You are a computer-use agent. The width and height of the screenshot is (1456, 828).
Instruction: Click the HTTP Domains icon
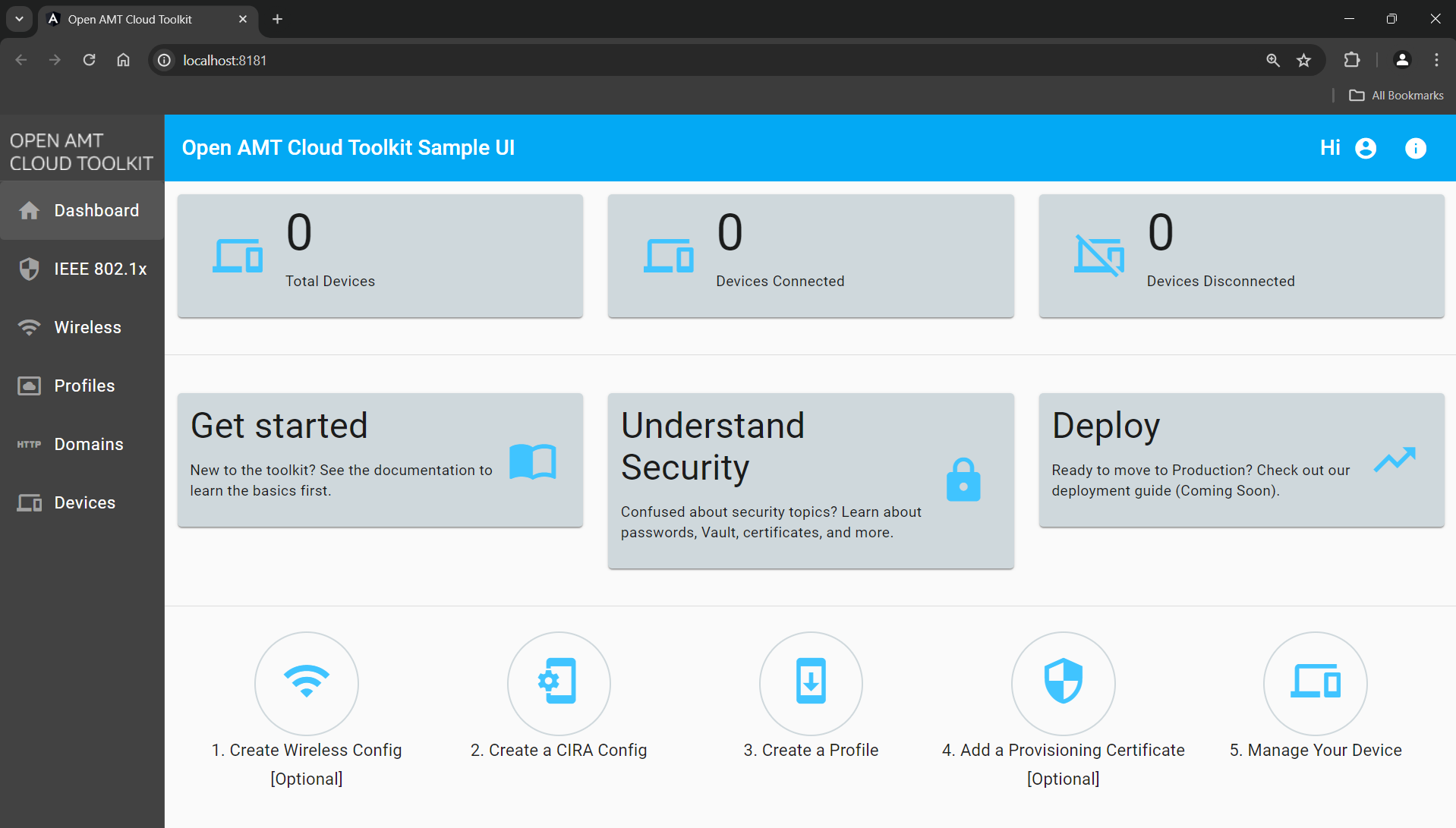coord(29,444)
